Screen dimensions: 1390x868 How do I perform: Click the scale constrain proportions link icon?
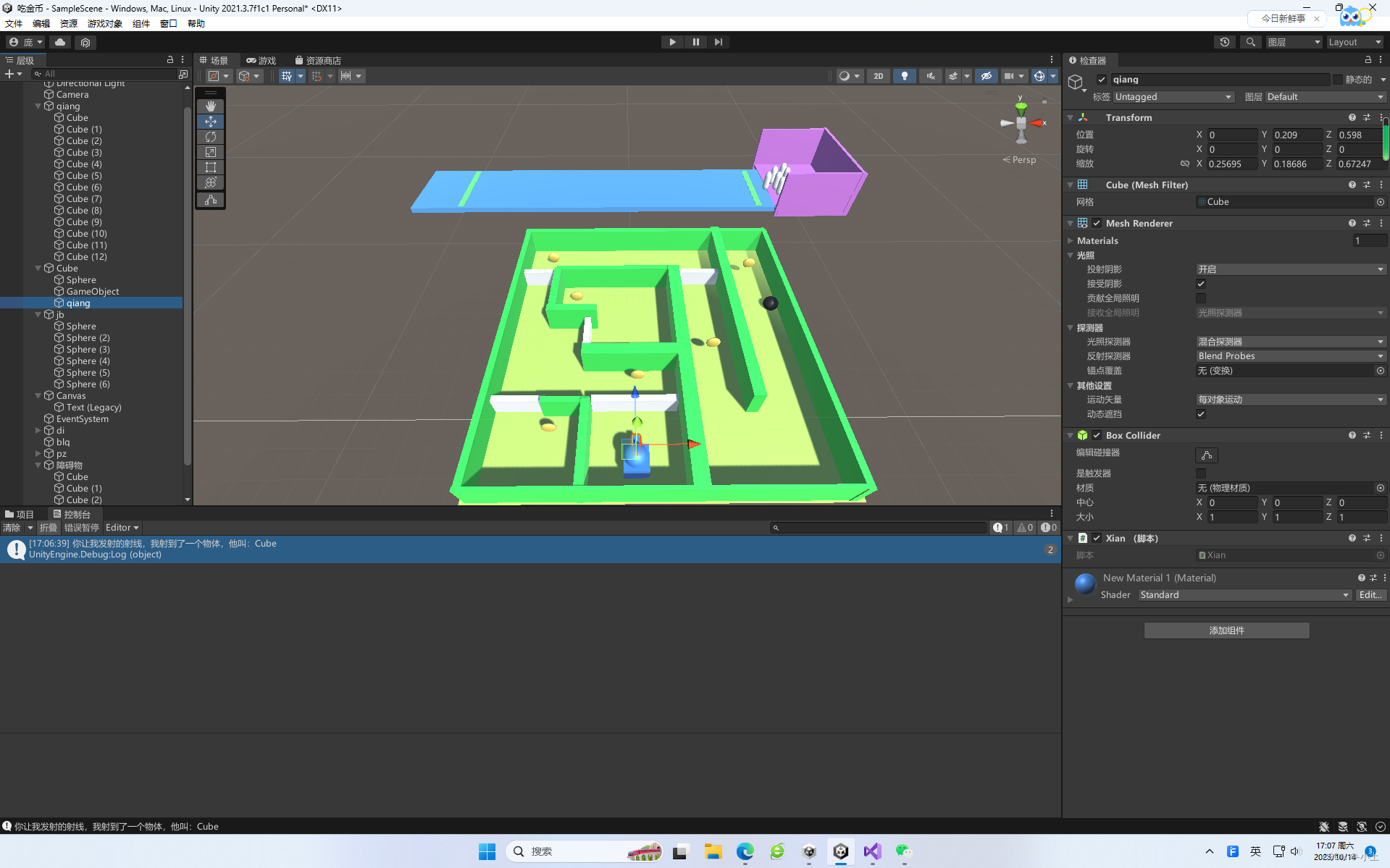pos(1184,164)
